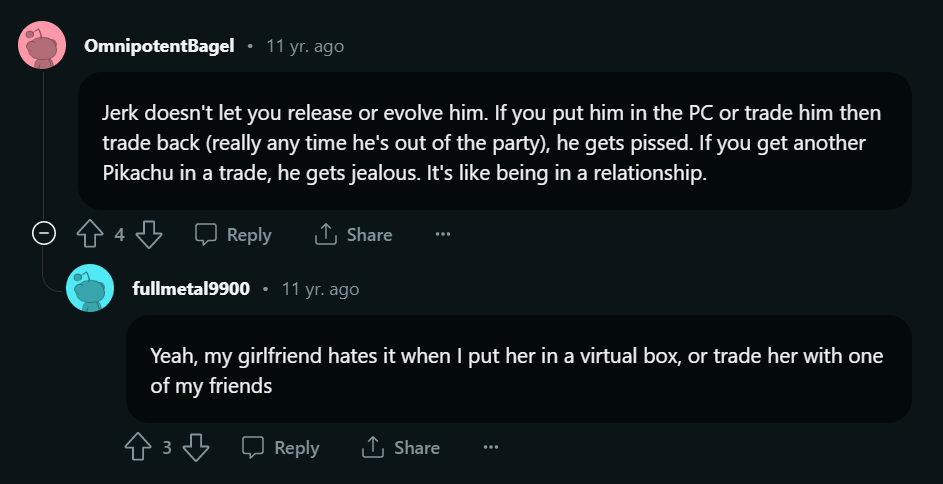
Task: Share OmnipotentBagel's comment
Action: 354,234
